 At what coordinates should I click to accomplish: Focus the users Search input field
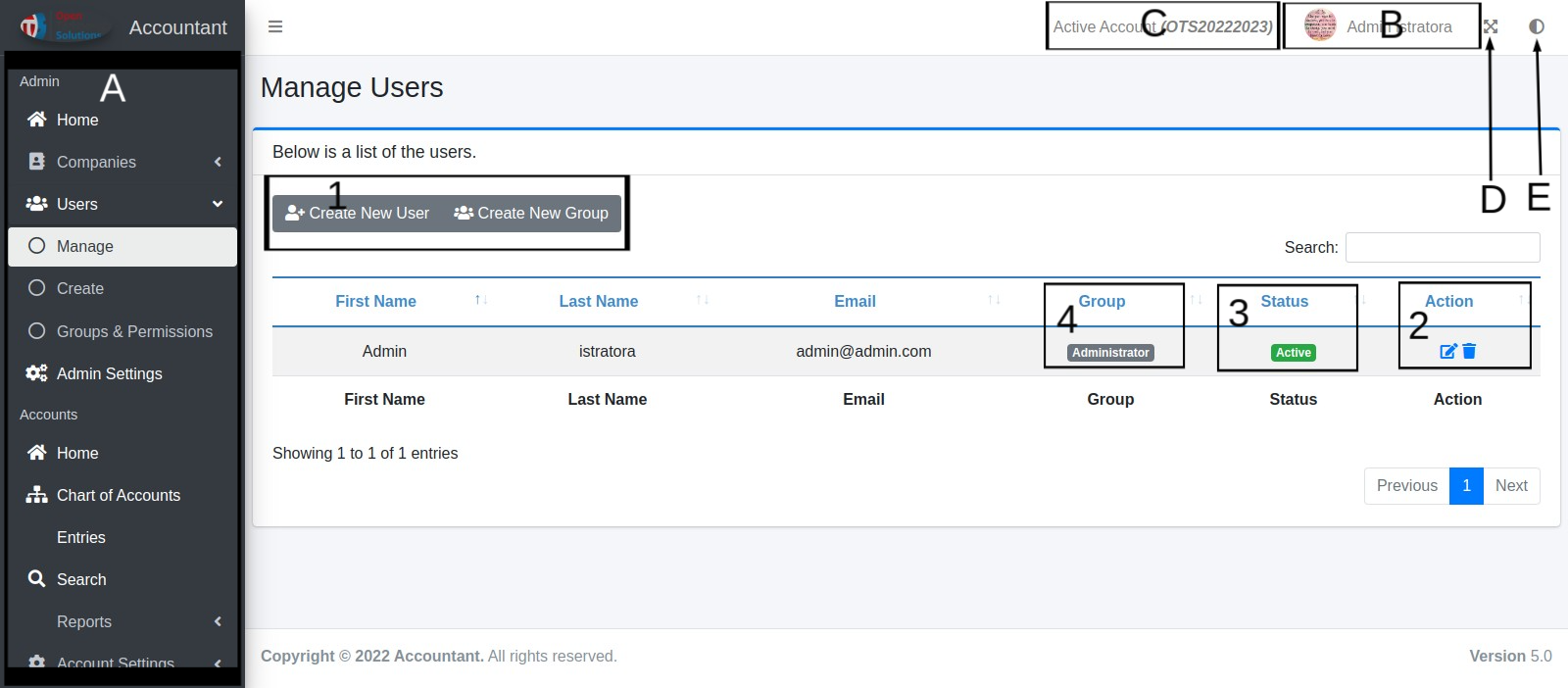[1442, 248]
